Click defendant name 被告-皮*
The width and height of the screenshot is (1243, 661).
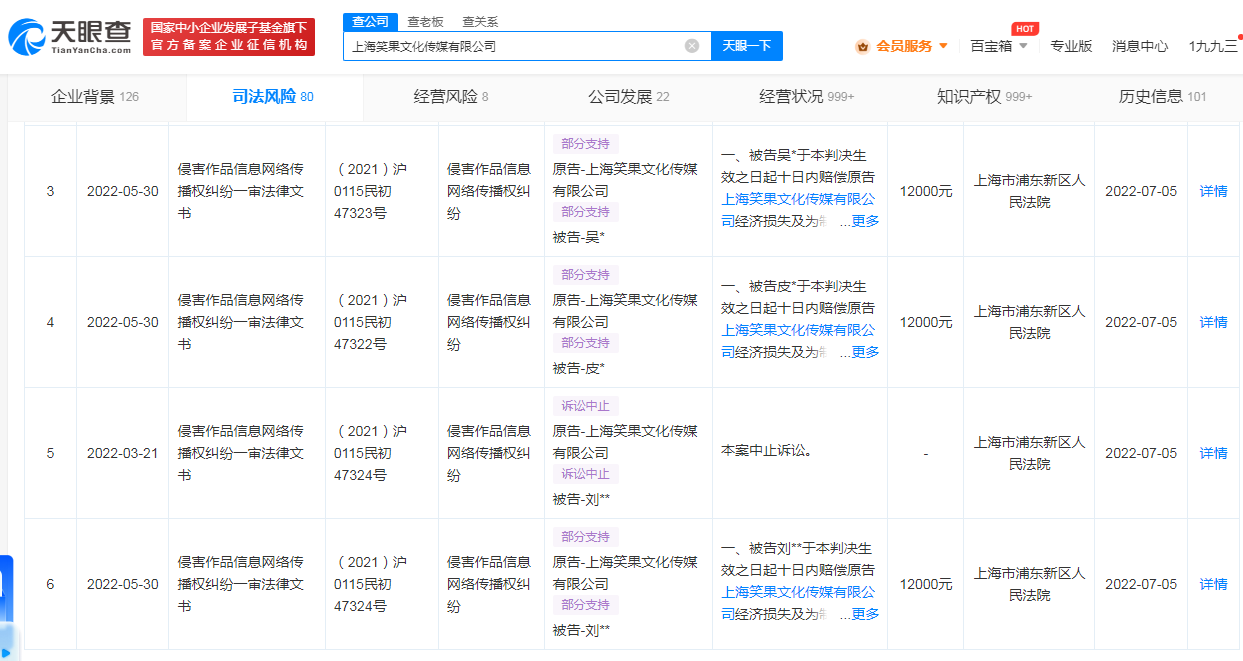579,368
